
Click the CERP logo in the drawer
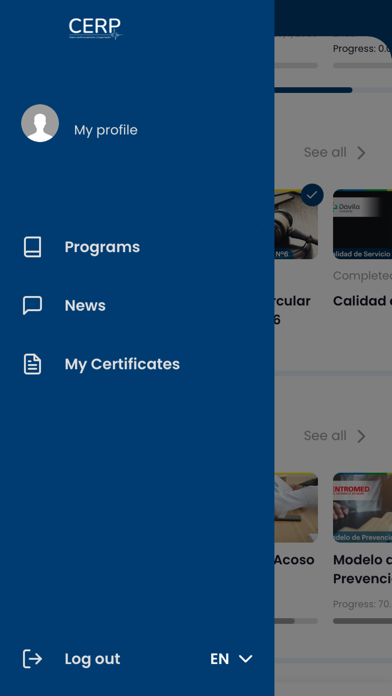tap(95, 28)
